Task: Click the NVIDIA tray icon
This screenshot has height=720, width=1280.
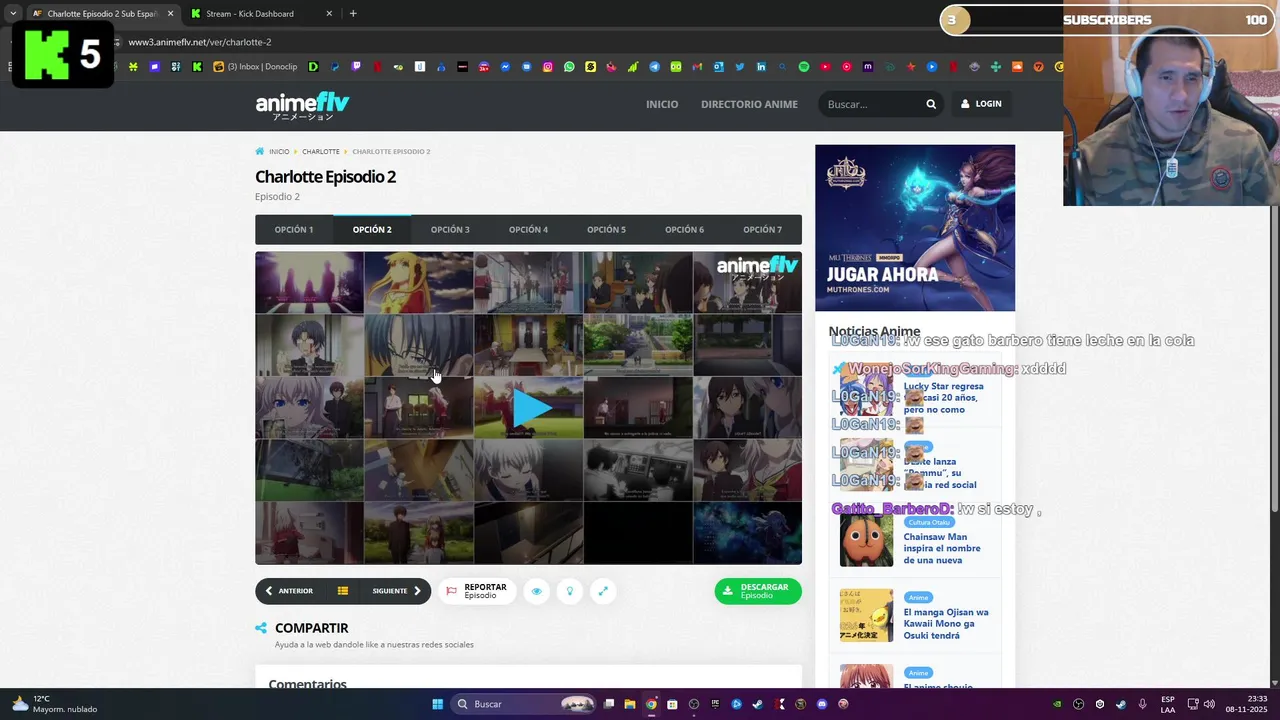Action: [x=1057, y=704]
